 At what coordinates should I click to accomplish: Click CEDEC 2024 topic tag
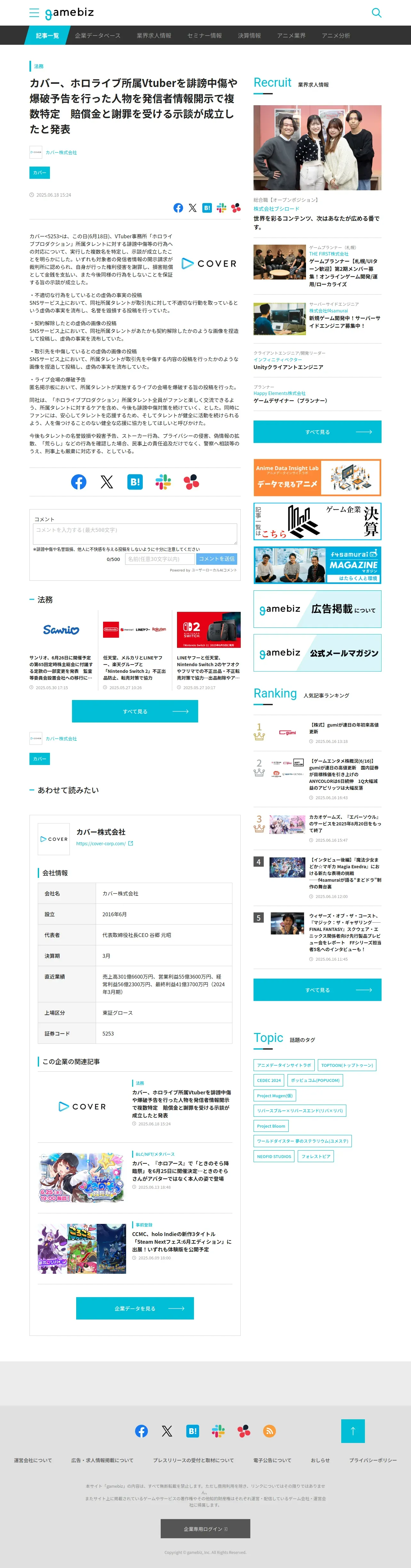[269, 1080]
